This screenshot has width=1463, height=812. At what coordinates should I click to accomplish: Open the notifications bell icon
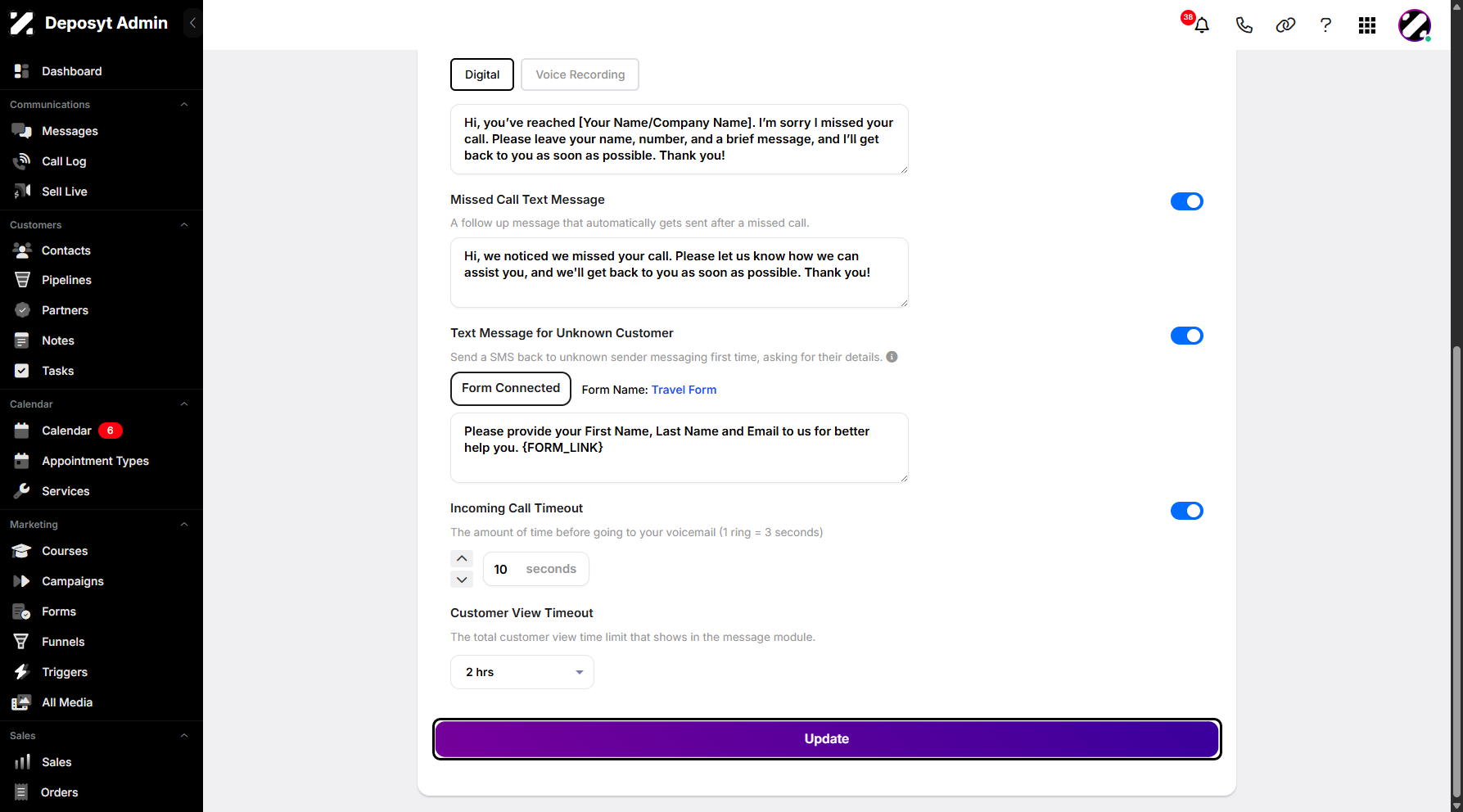point(1201,25)
